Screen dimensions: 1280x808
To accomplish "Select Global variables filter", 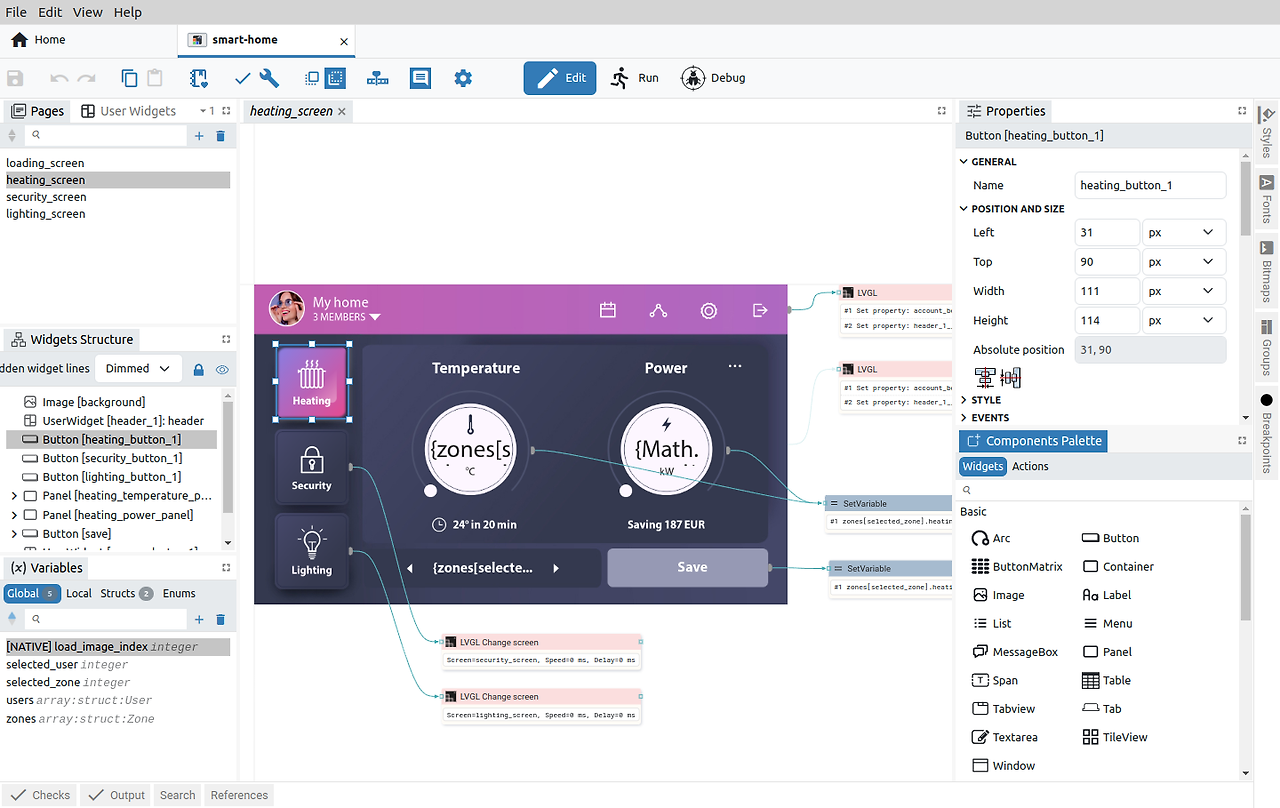I will 31,593.
